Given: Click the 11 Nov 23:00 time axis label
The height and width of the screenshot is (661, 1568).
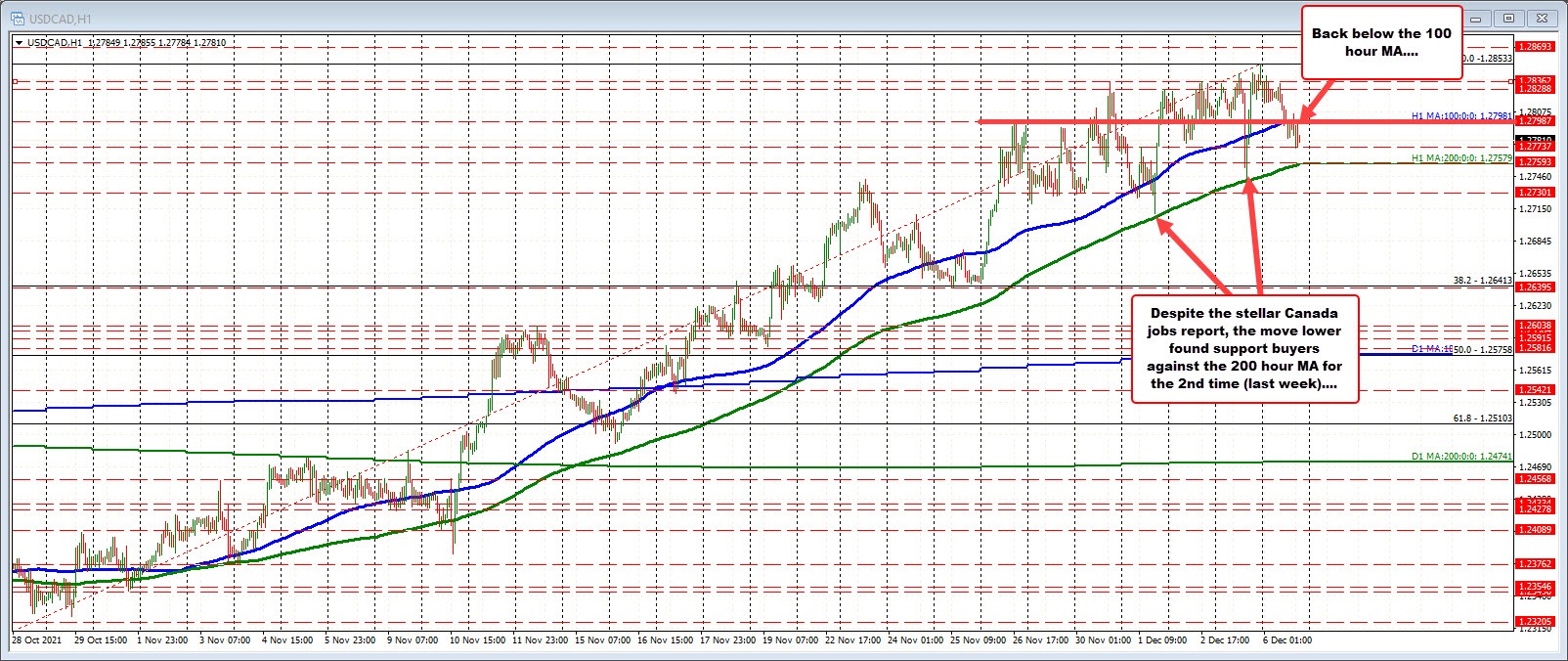Looking at the screenshot, I should coord(540,639).
